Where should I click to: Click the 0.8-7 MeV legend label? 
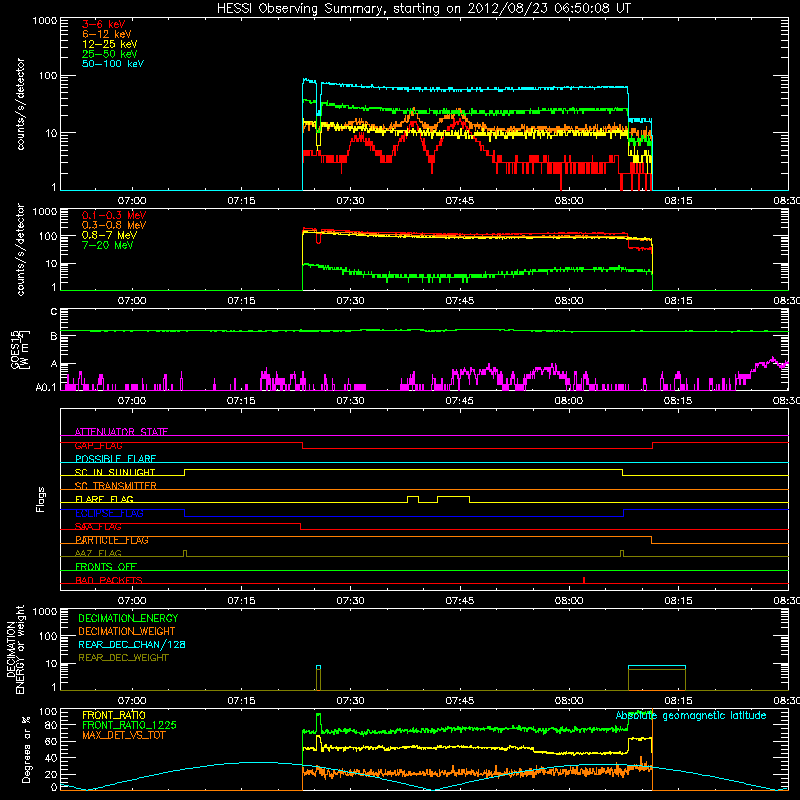coord(109,235)
